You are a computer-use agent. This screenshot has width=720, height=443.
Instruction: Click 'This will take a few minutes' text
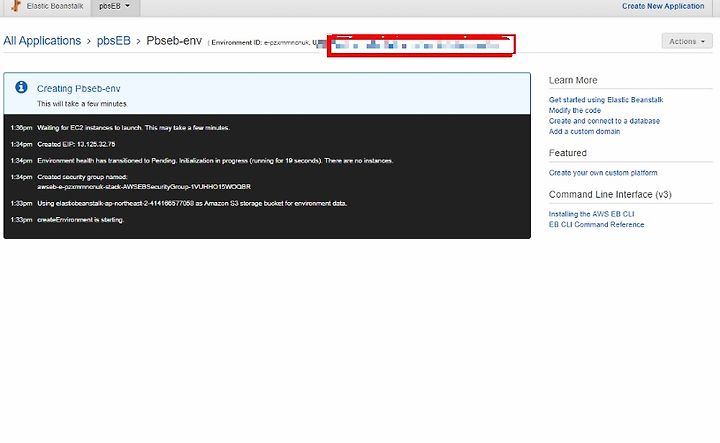82,104
